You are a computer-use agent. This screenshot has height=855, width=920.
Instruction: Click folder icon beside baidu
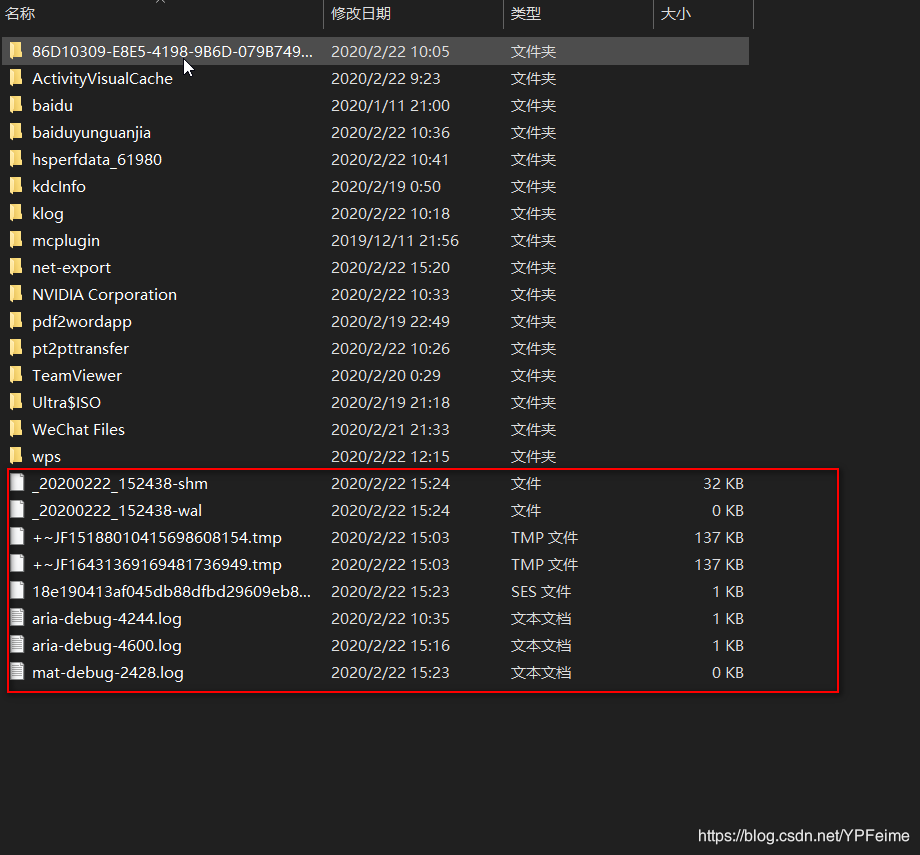[x=16, y=104]
